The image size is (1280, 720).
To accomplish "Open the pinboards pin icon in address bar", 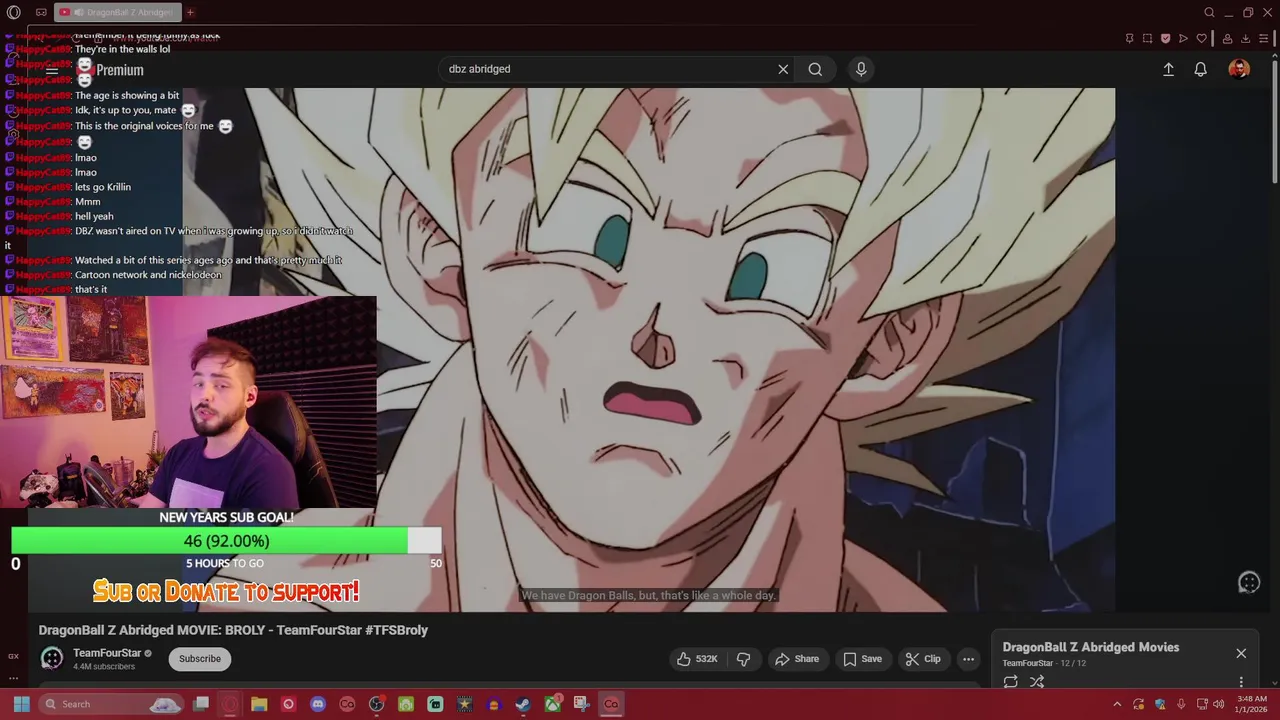I will tap(1129, 39).
